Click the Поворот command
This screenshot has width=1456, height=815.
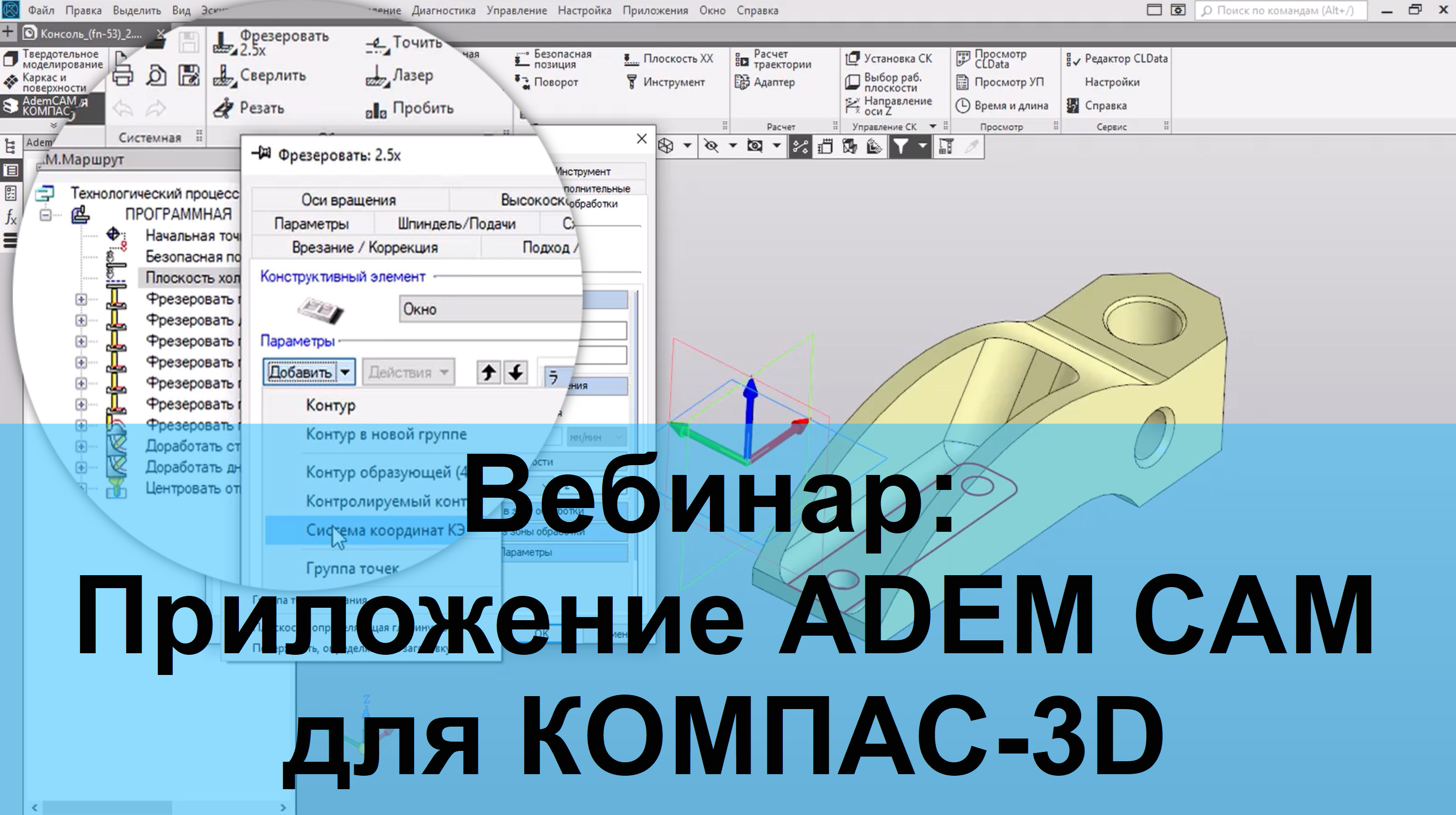tap(546, 82)
